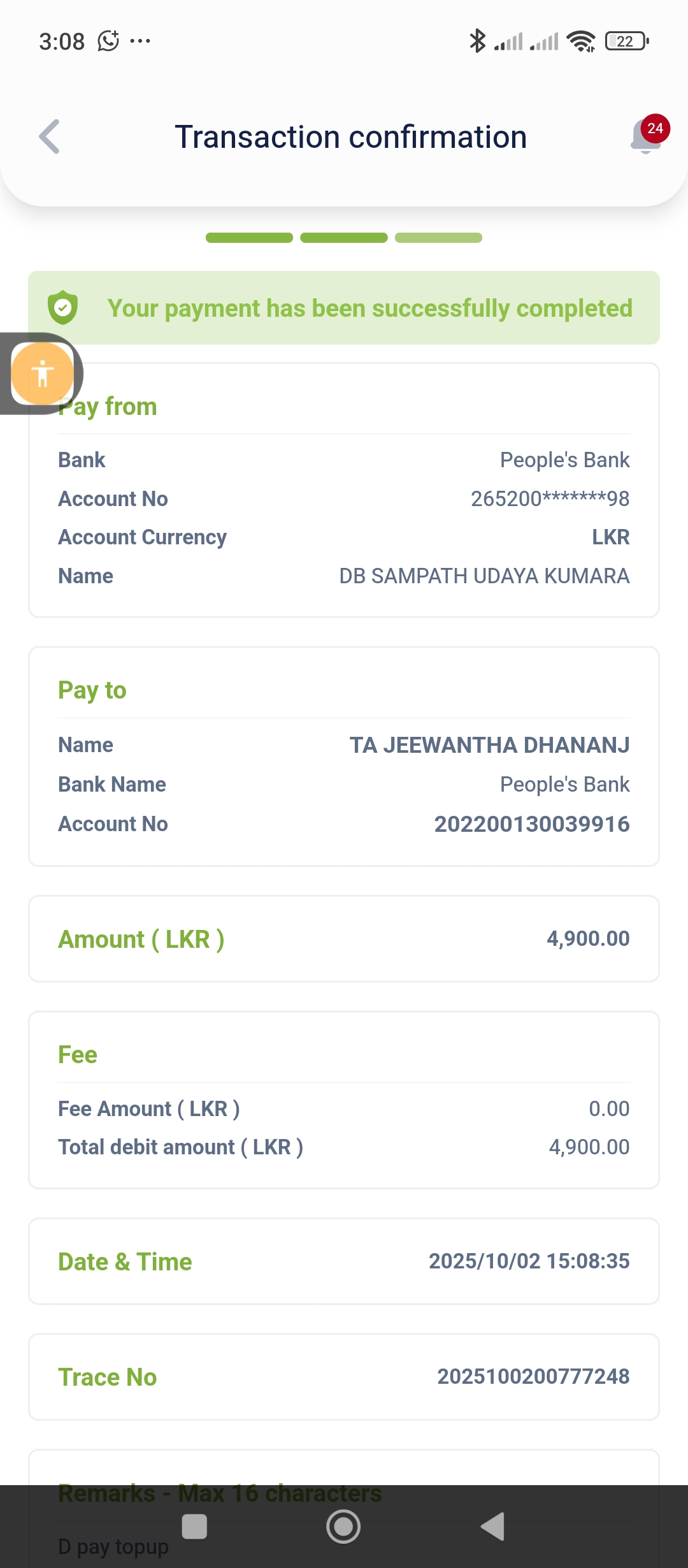Tap the Wi-Fi status bar icon
This screenshot has height=1568, width=688.
point(581,41)
